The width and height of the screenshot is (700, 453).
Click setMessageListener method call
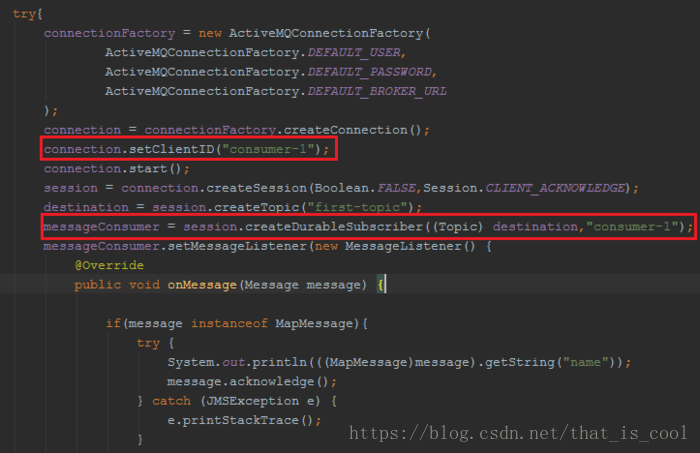(237, 246)
